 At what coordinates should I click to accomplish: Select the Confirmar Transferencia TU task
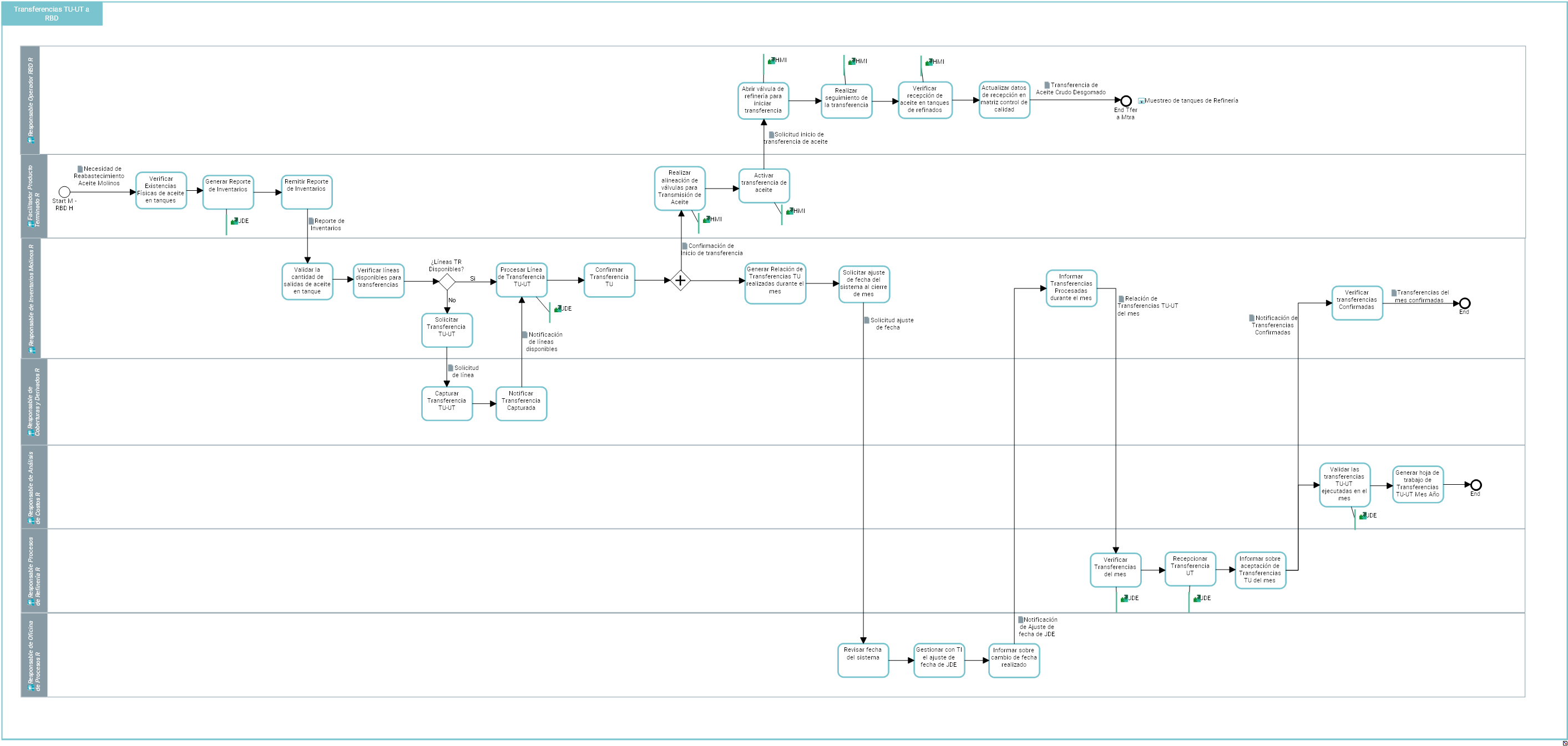point(609,280)
